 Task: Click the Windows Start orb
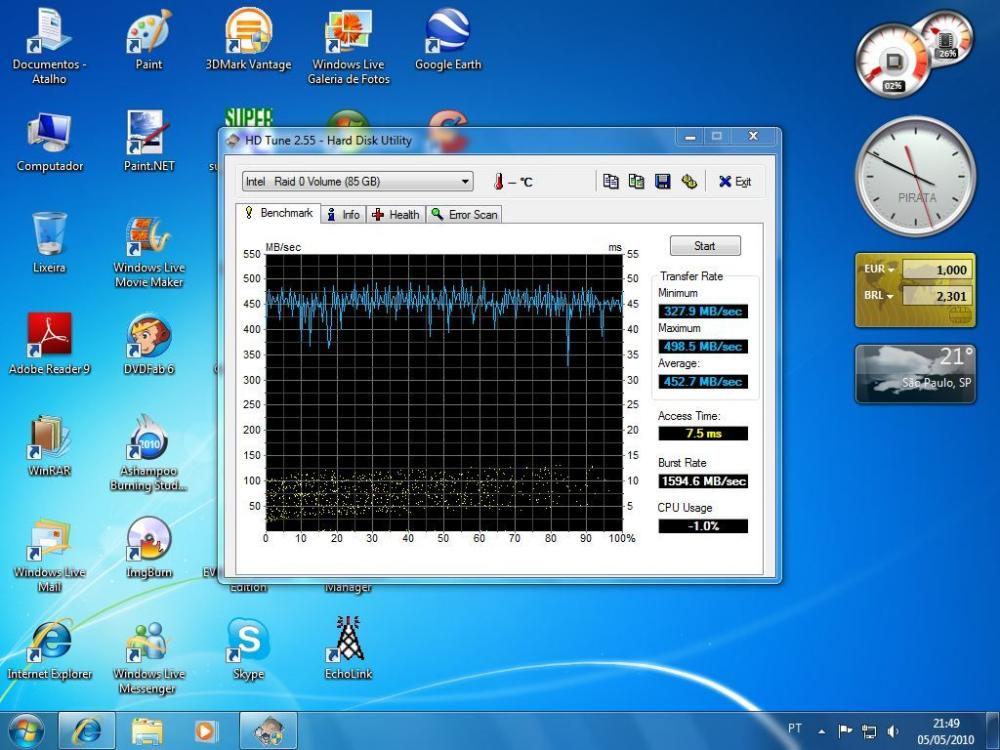pos(27,731)
